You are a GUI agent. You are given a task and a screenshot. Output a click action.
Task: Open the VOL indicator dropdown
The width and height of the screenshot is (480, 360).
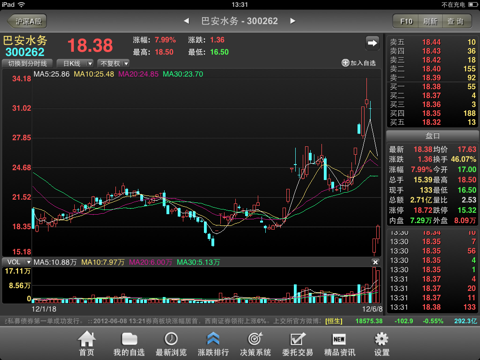point(17,262)
